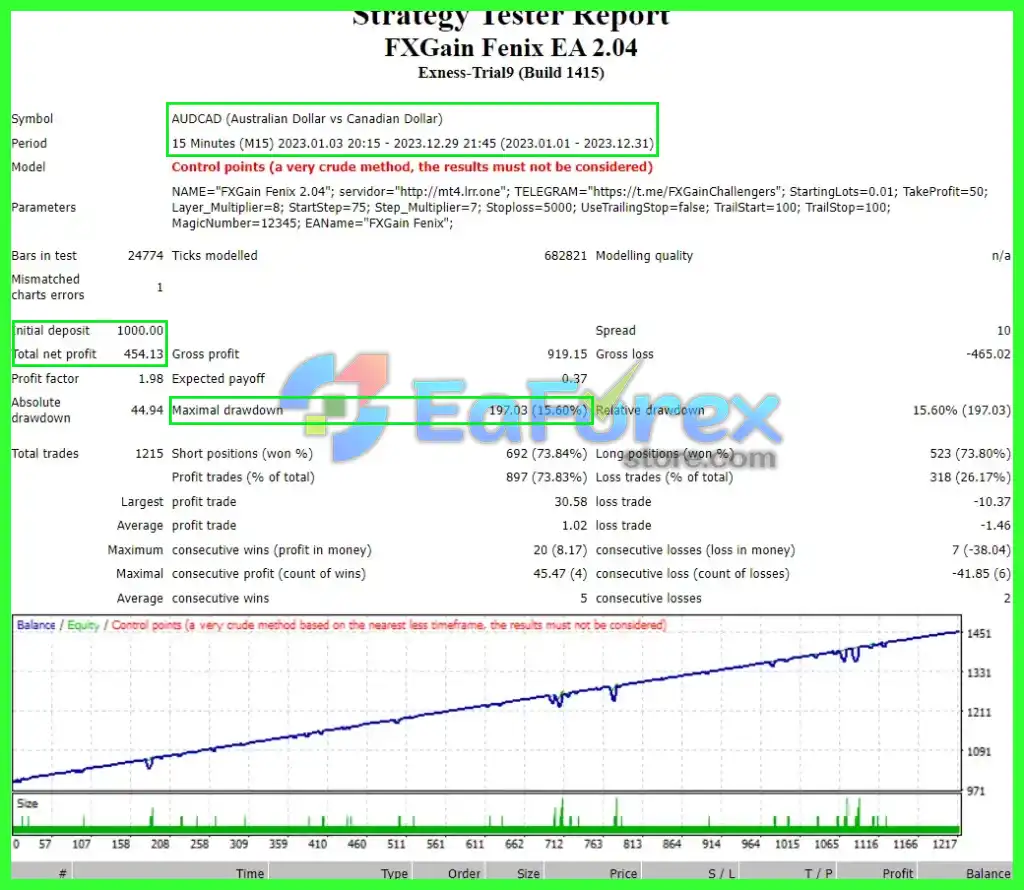Click Average loss trade value -1.46
Screen dimensions: 1024x890
coord(995,526)
